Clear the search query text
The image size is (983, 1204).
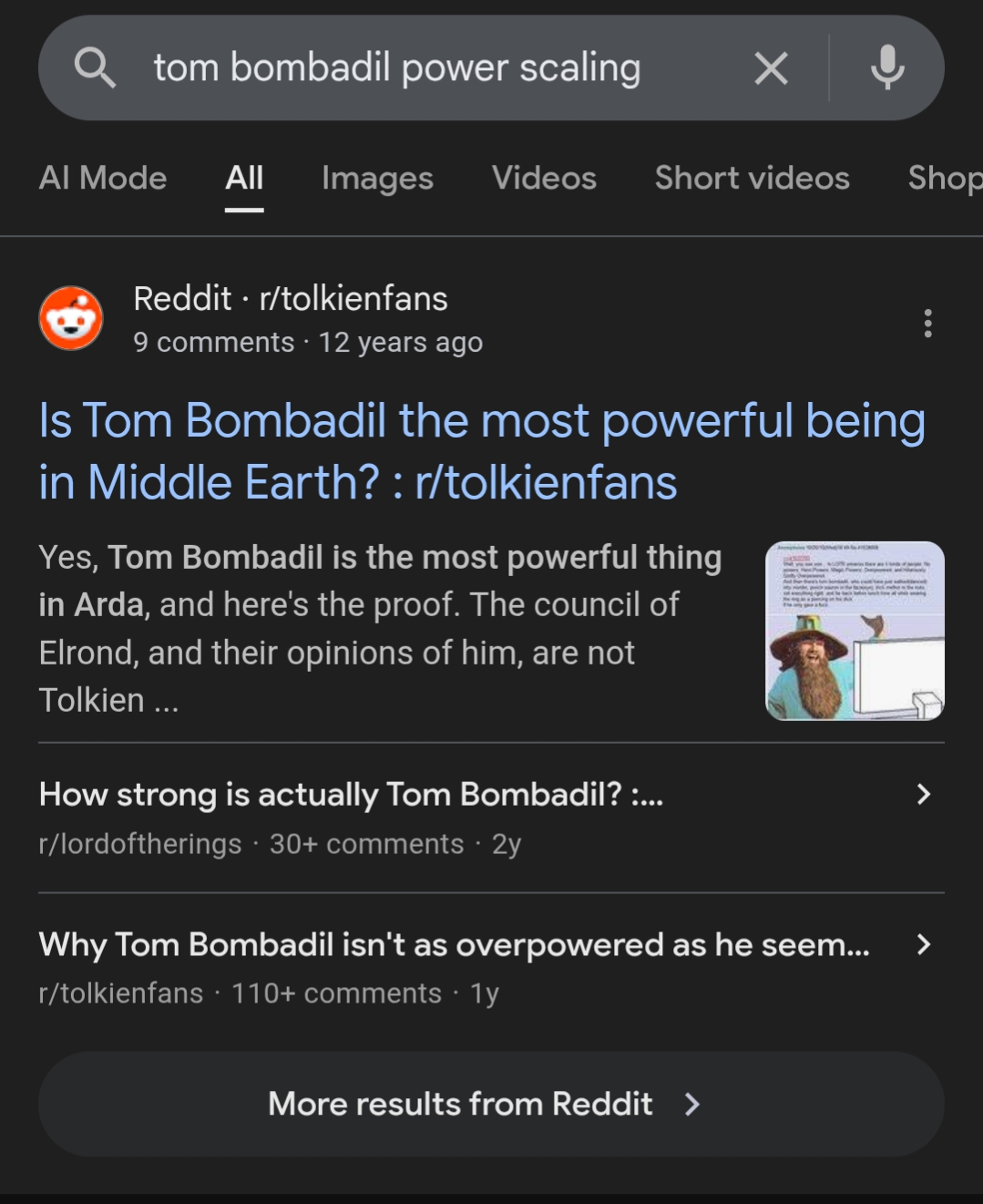pos(771,68)
